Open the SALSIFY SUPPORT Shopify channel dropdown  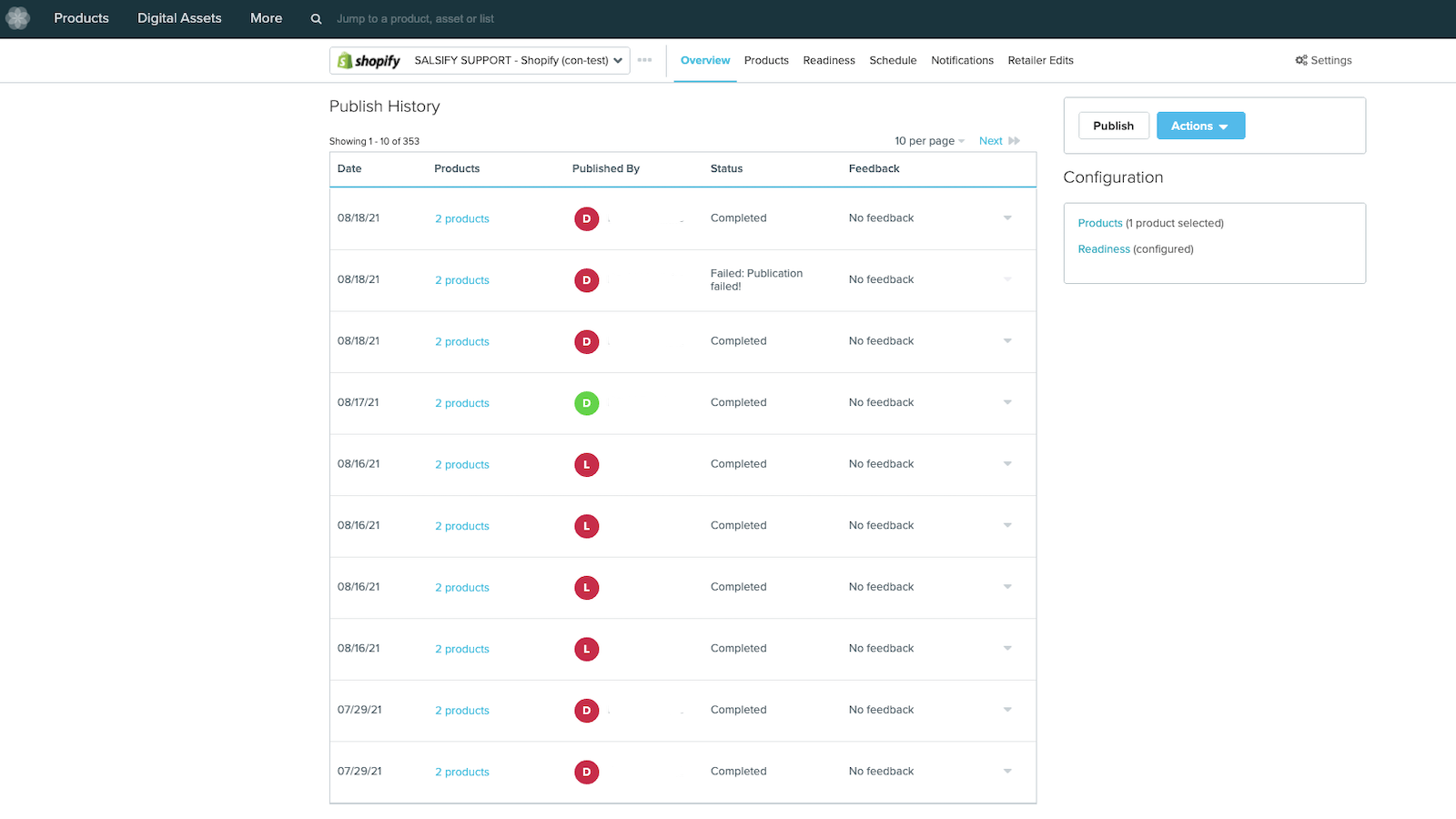tap(480, 60)
